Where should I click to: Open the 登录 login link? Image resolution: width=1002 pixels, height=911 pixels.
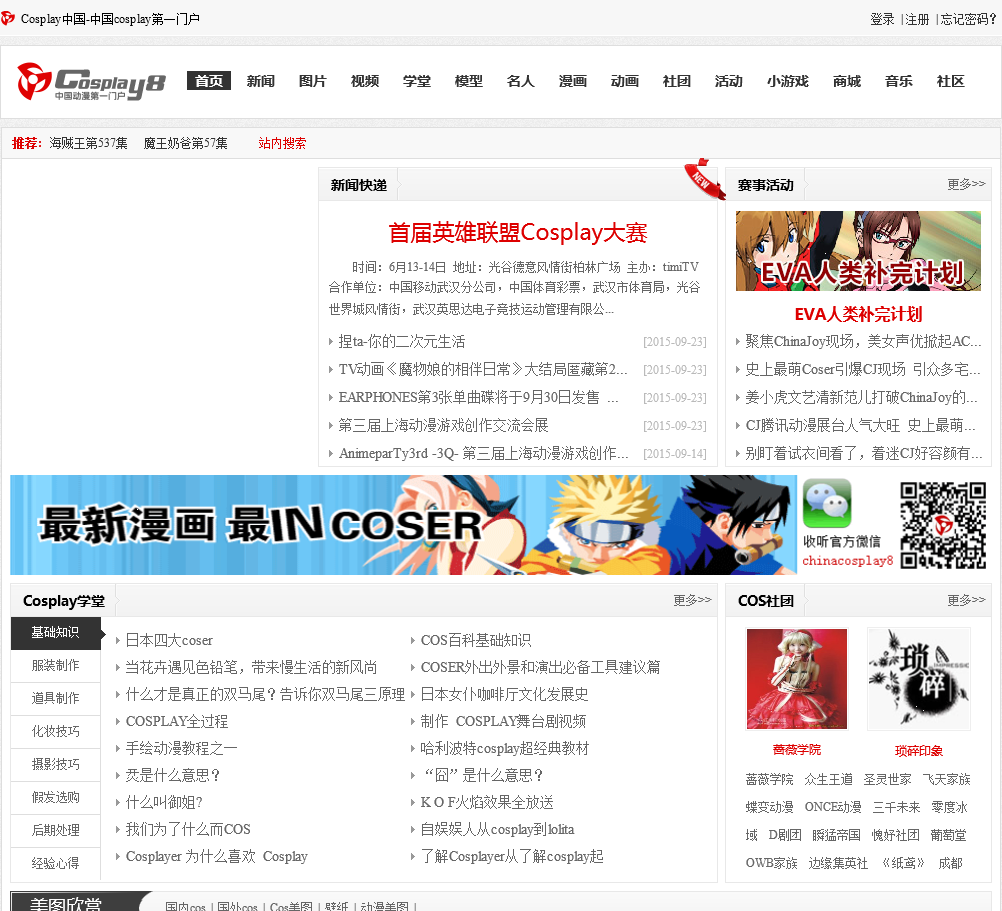882,19
